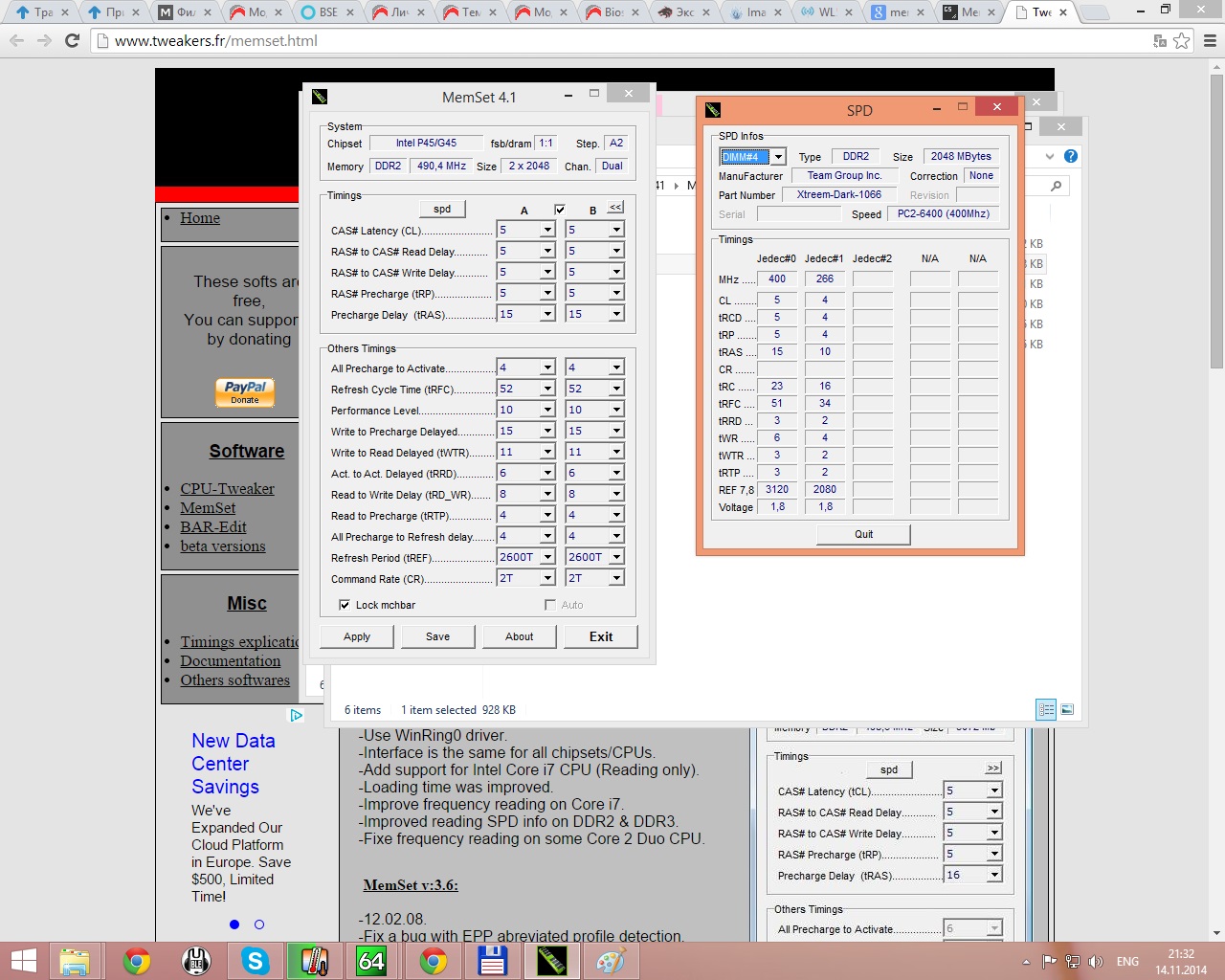
Task: Click the address bar URL field
Action: (622, 41)
